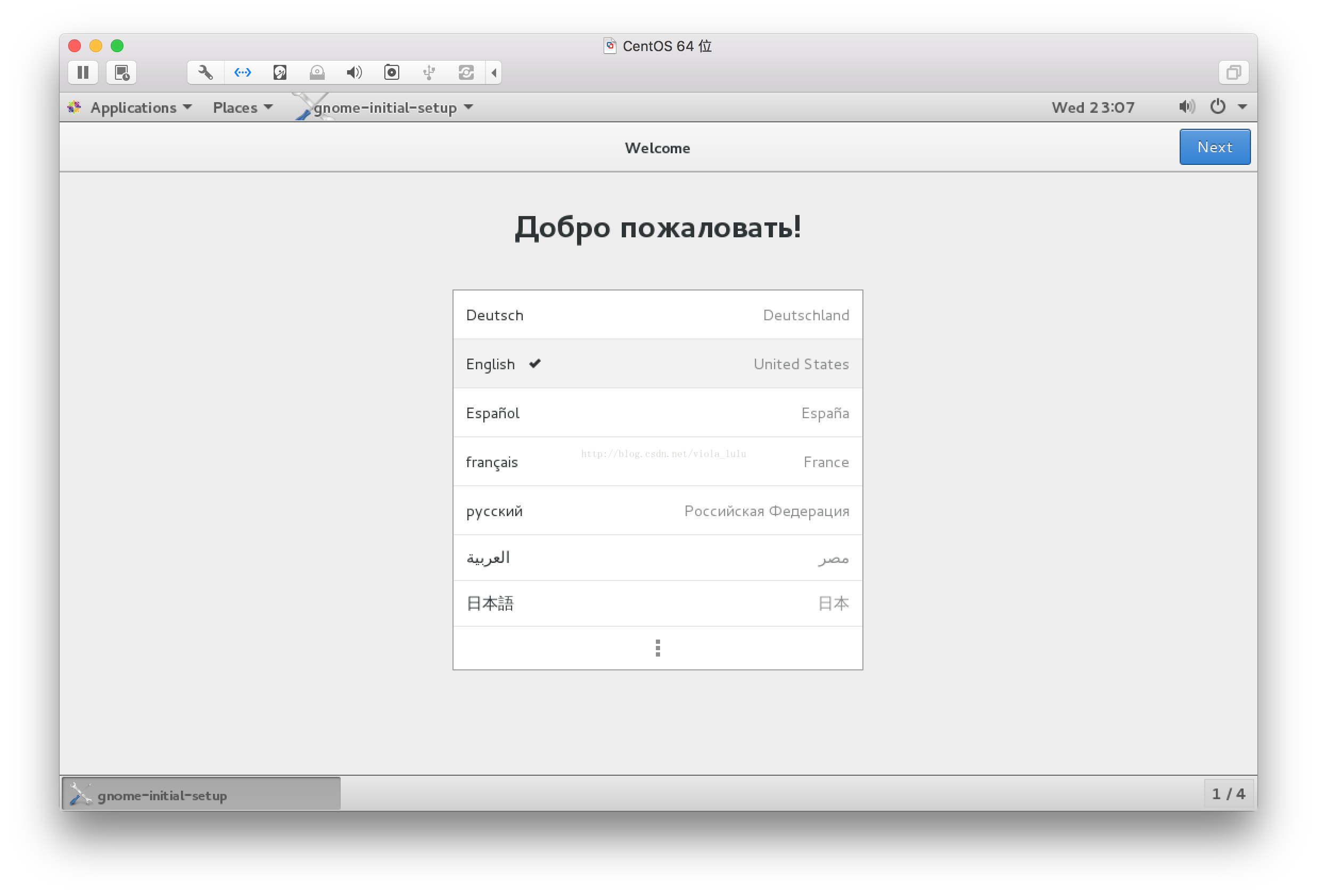Click the CD/DVD drive icon

pos(317,72)
